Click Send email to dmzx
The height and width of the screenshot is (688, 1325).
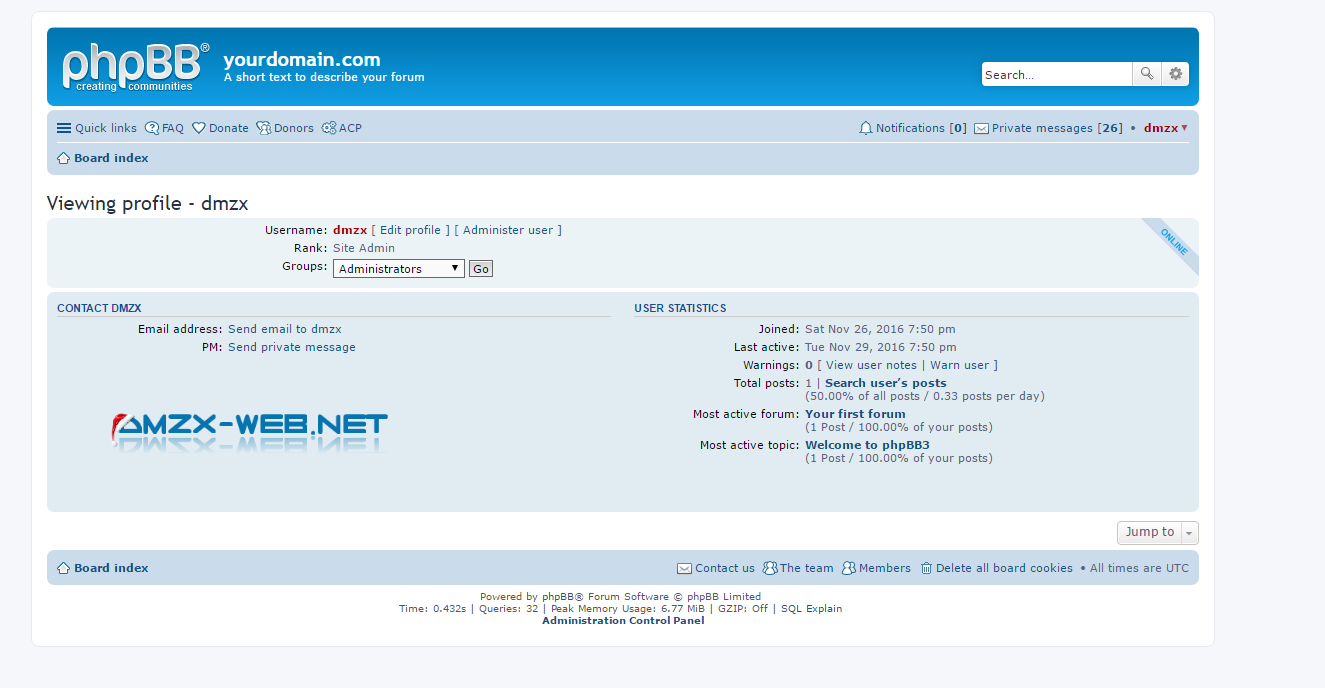pos(285,329)
